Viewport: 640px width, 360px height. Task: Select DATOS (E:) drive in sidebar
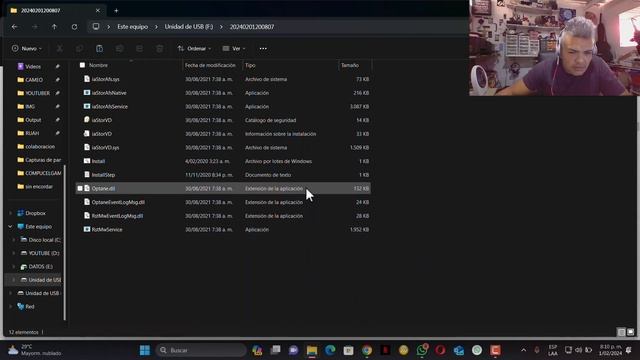click(x=40, y=267)
